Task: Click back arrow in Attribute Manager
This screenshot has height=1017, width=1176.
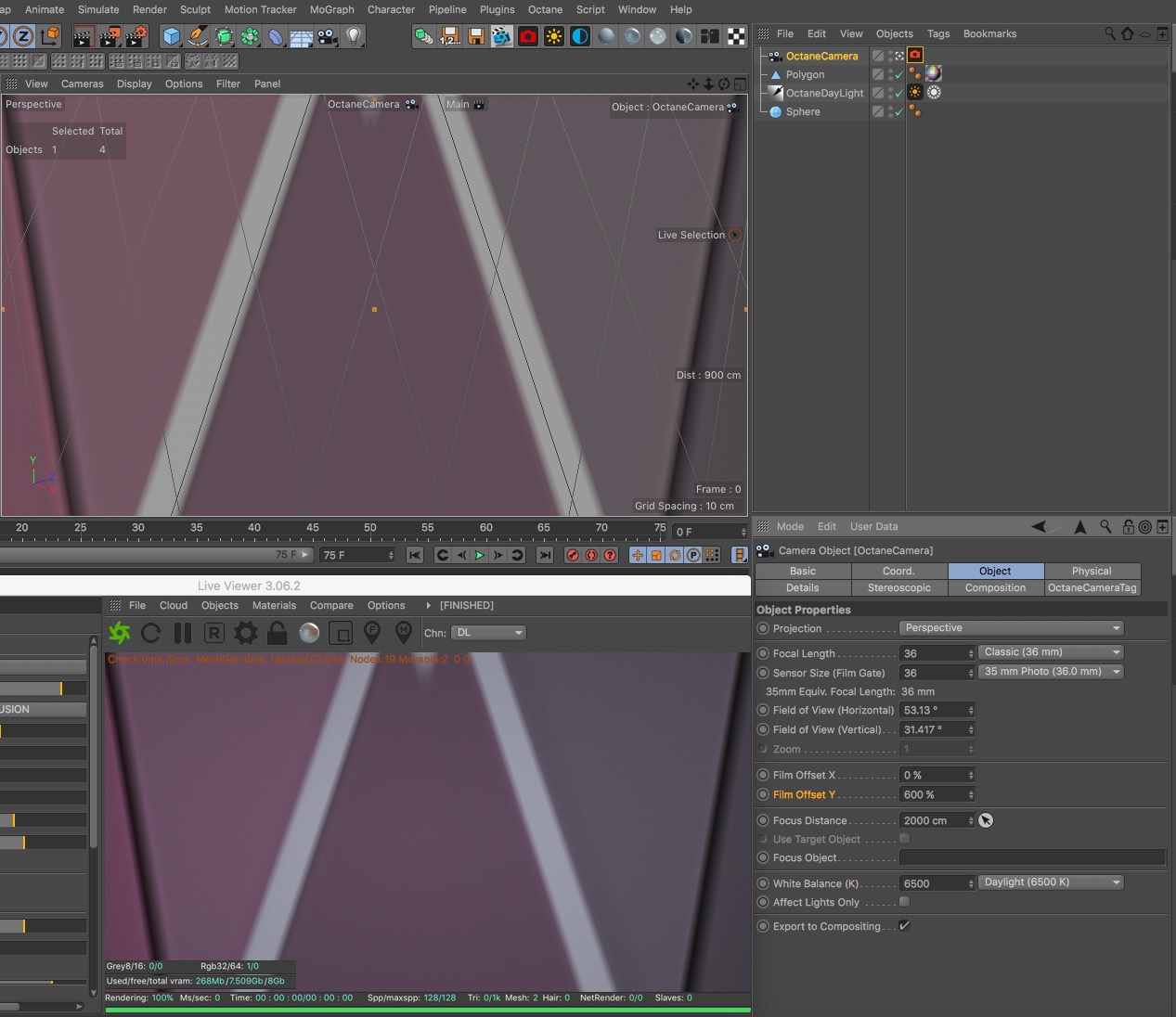Action: (x=1039, y=526)
